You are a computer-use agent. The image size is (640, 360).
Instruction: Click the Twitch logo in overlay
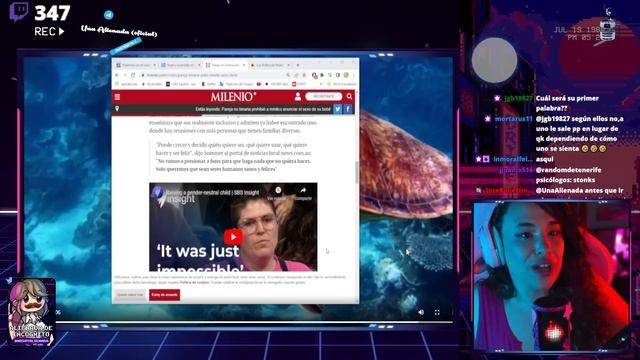coord(19,11)
